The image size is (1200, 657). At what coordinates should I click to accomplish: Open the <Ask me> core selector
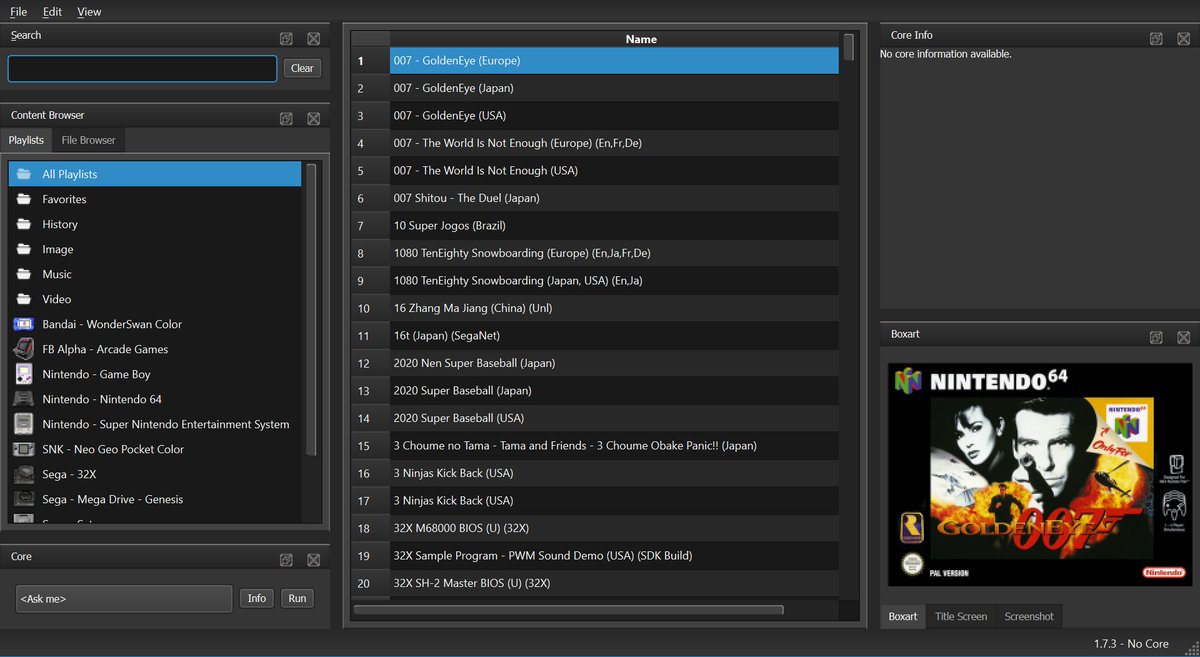point(124,599)
